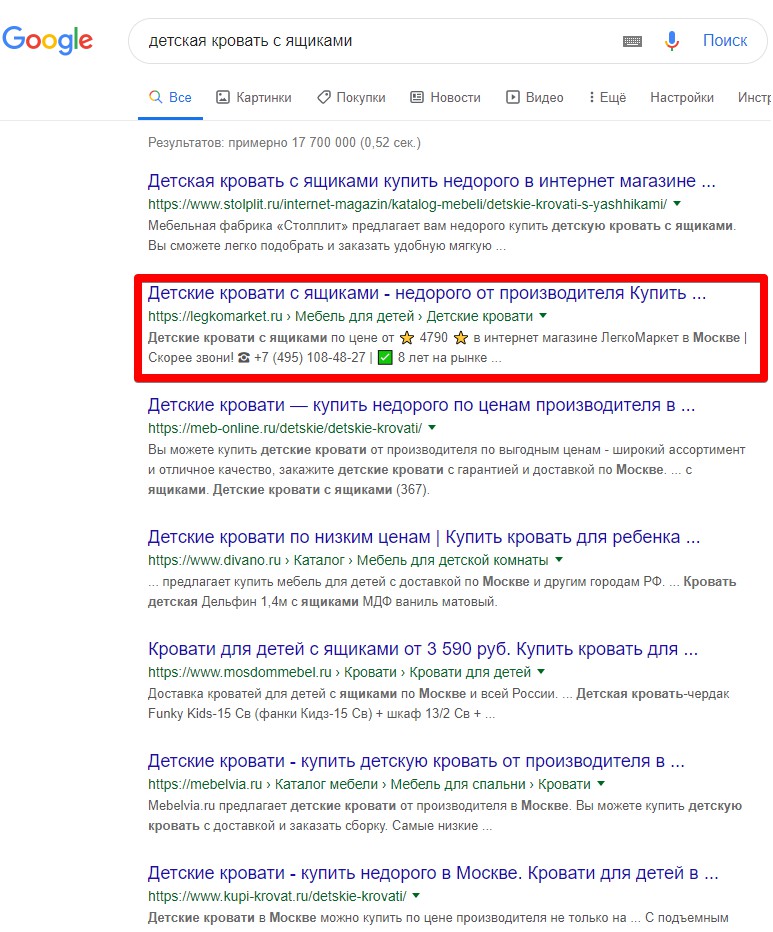Expand dropdown arrow next to divano.ru breadcrumb

coord(559,560)
